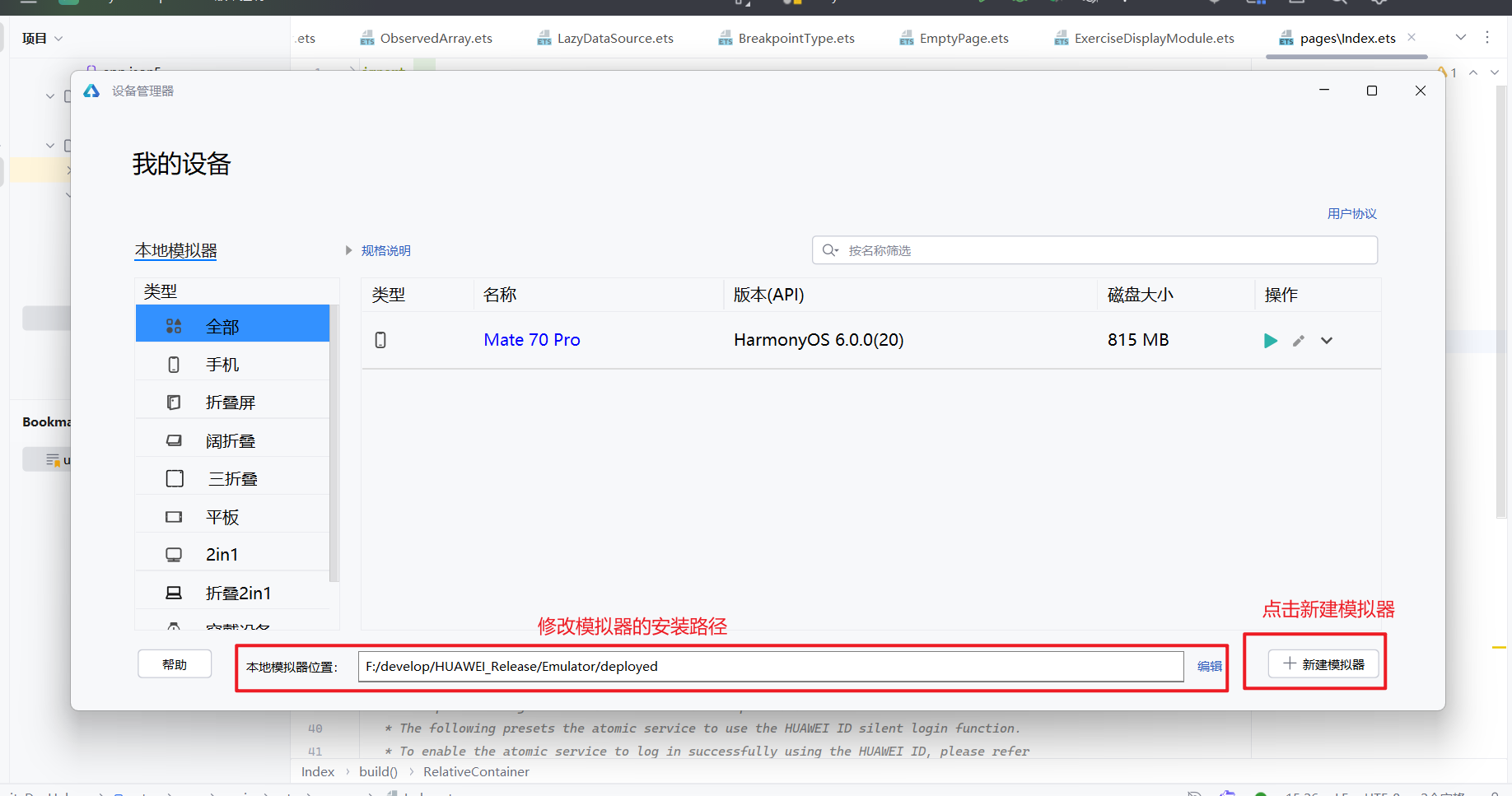The image size is (1512, 796).
Task: Select the 折叠屏 device type
Action: (x=232, y=403)
